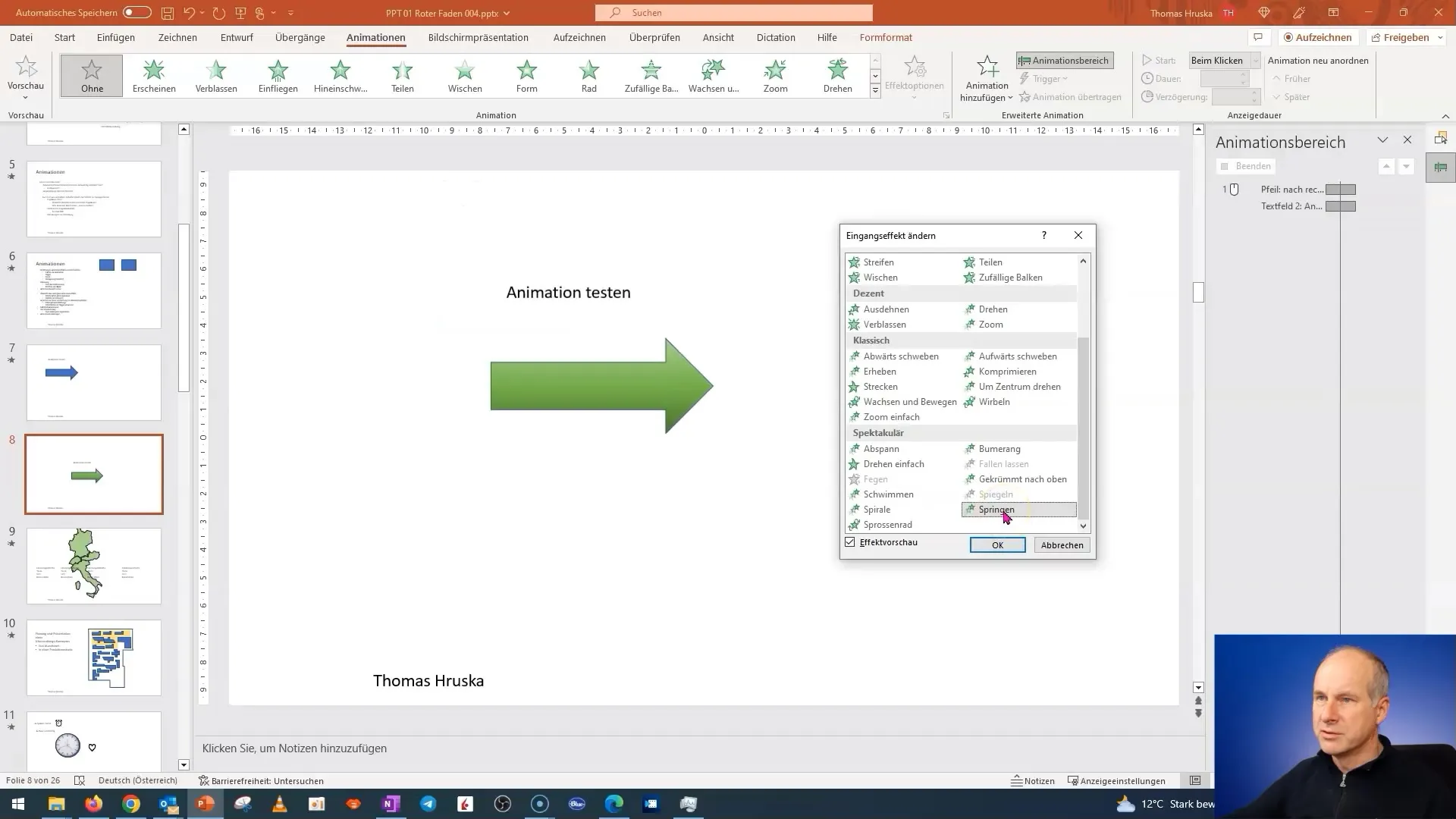Select Bumerang entrance effect
The width and height of the screenshot is (1456, 819).
click(x=999, y=449)
